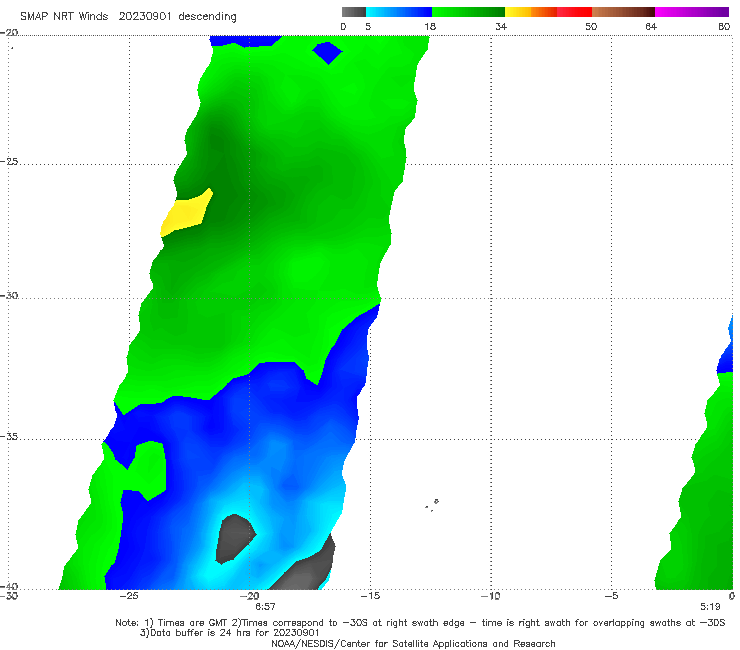Click the "64" label under the color bar
This screenshot has height=650, width=740.
pos(651,26)
